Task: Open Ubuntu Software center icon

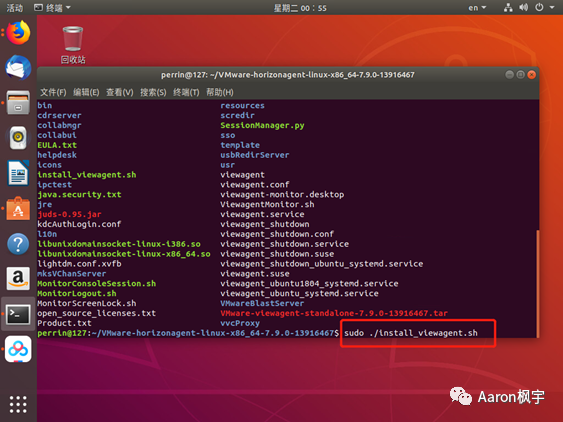Action: coord(18,208)
